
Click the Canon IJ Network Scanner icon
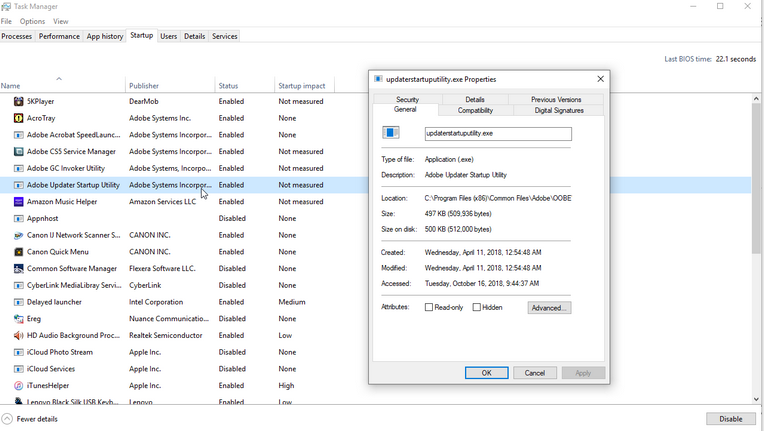(x=19, y=235)
